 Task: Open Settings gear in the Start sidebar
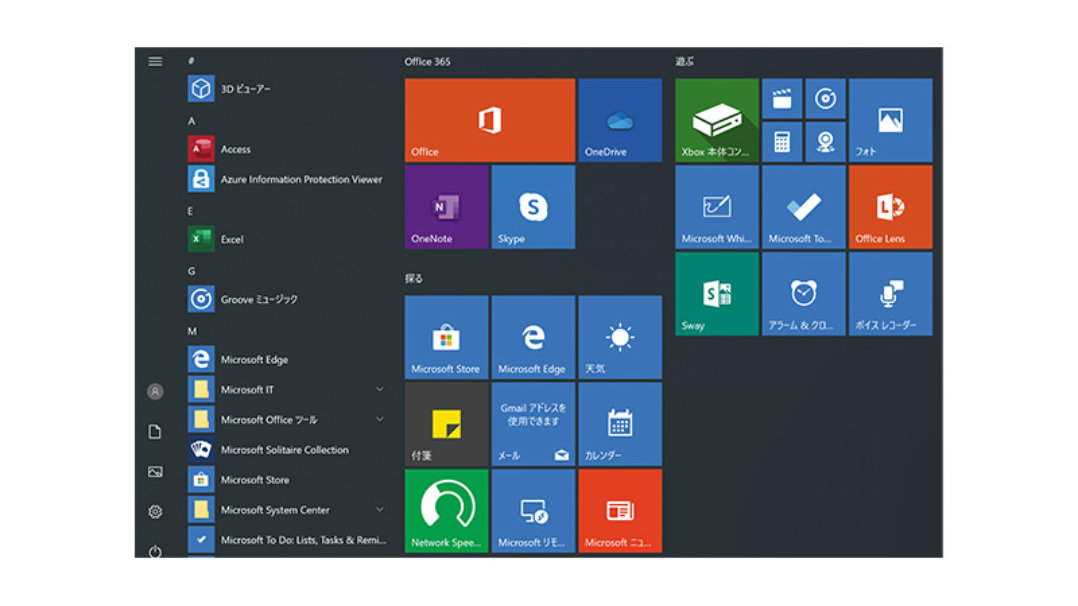[x=155, y=512]
